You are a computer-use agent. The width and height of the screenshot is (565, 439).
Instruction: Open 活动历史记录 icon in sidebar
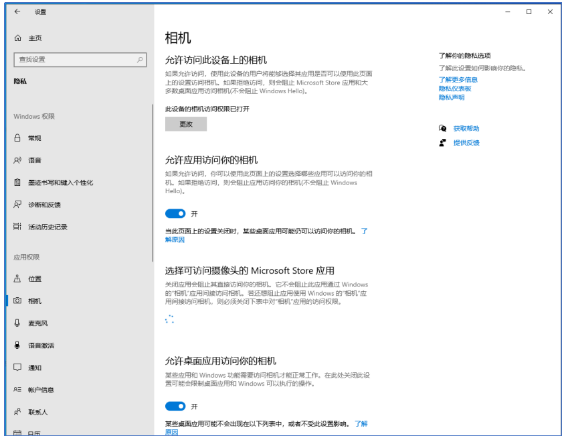17,226
